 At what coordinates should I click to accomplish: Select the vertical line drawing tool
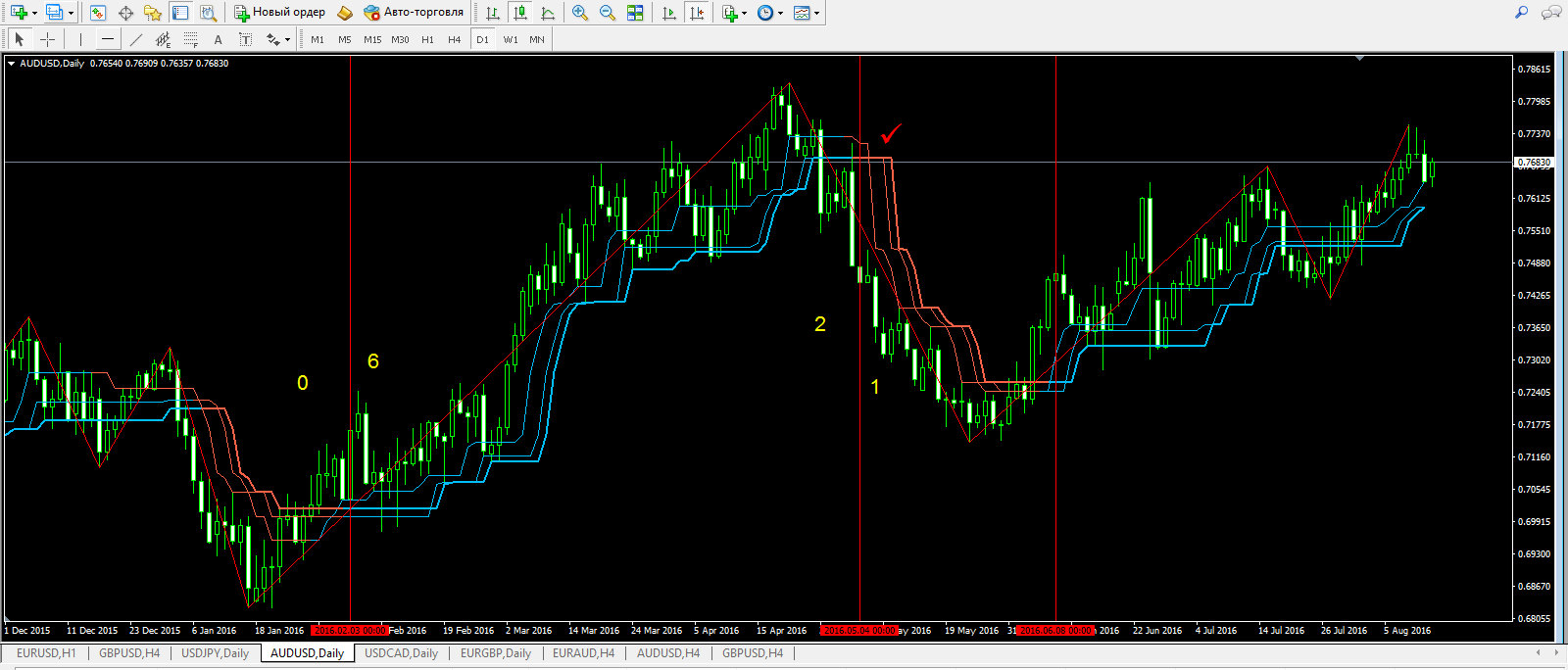(x=80, y=39)
